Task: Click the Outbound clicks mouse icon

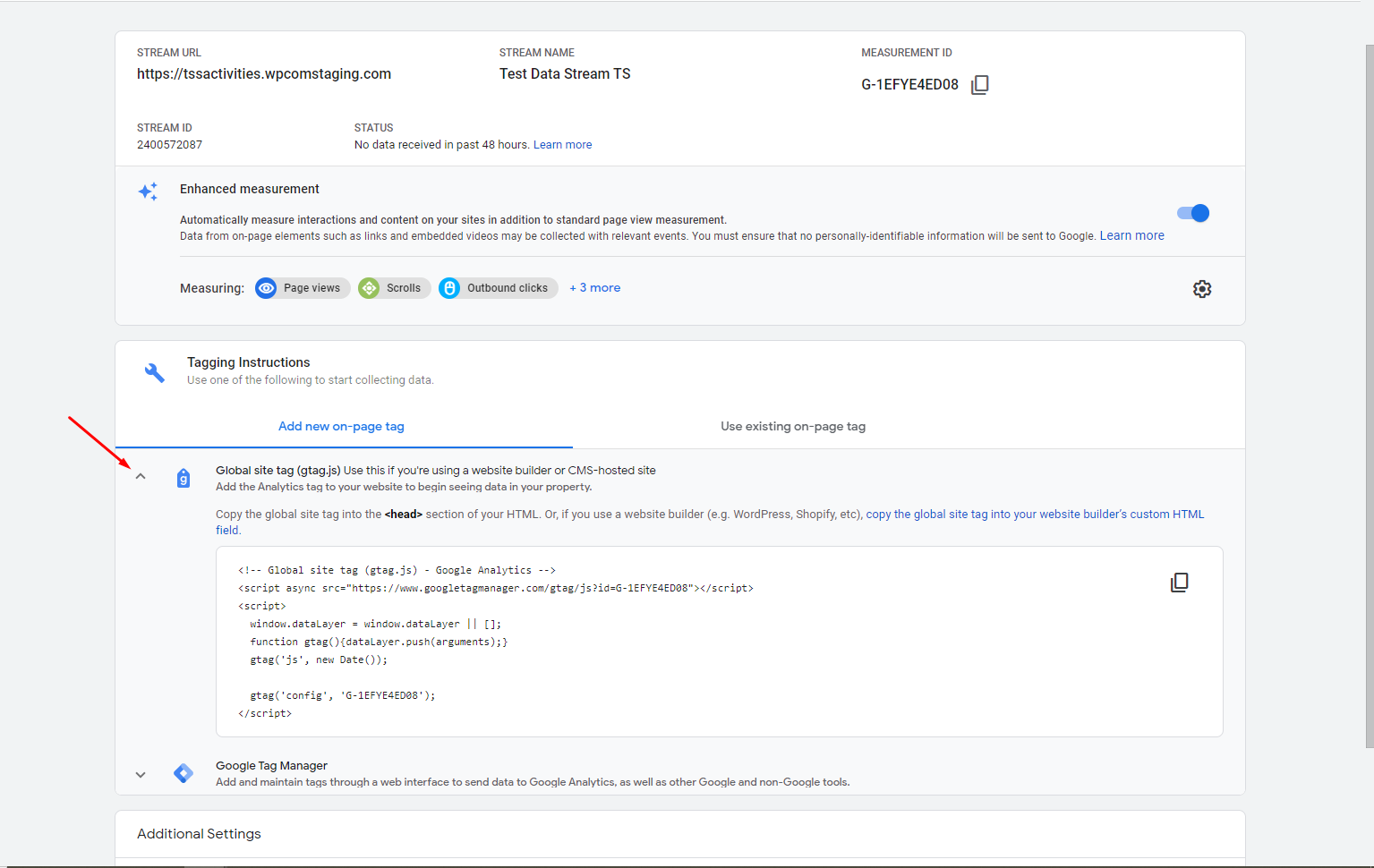Action: click(449, 288)
